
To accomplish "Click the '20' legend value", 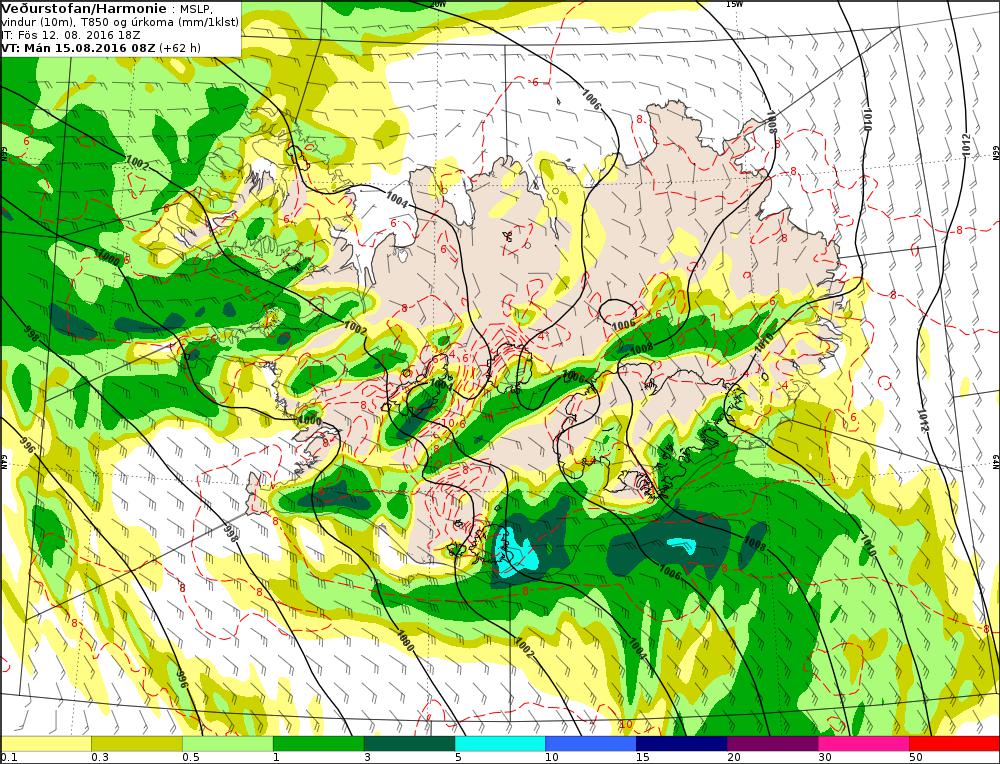I will (734, 757).
